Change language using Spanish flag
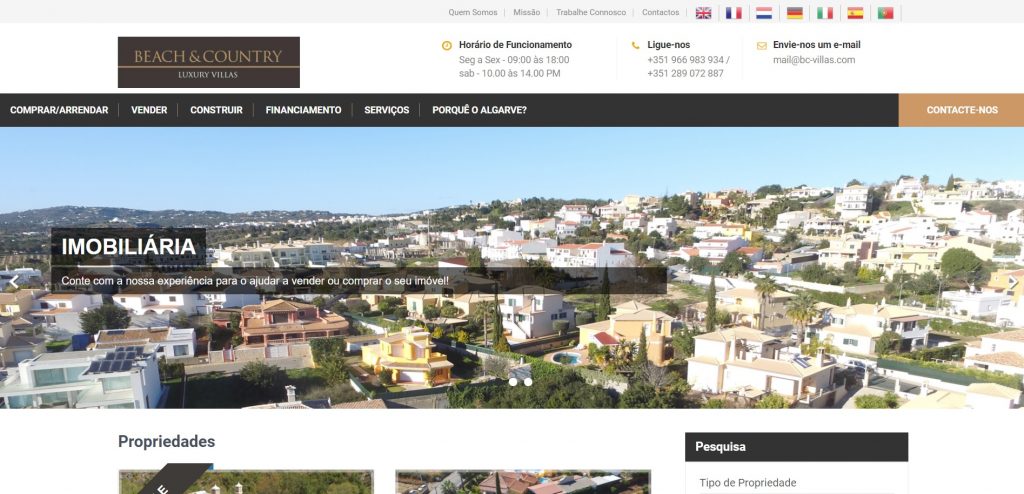Viewport: 1024px width, 494px height. (x=855, y=12)
